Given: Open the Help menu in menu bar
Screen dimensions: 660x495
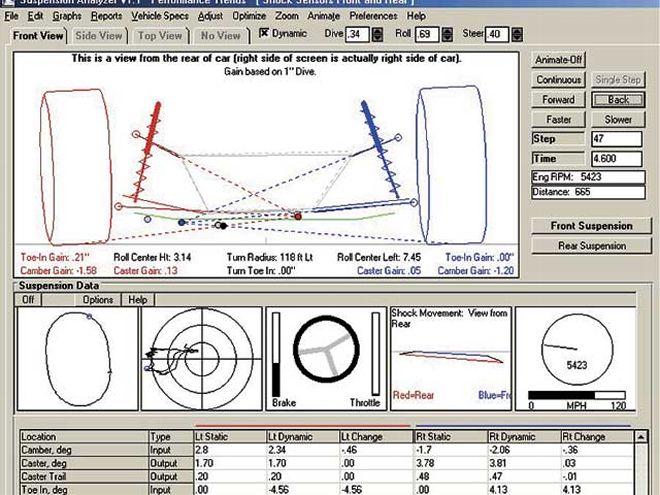Looking at the screenshot, I should point(416,16).
